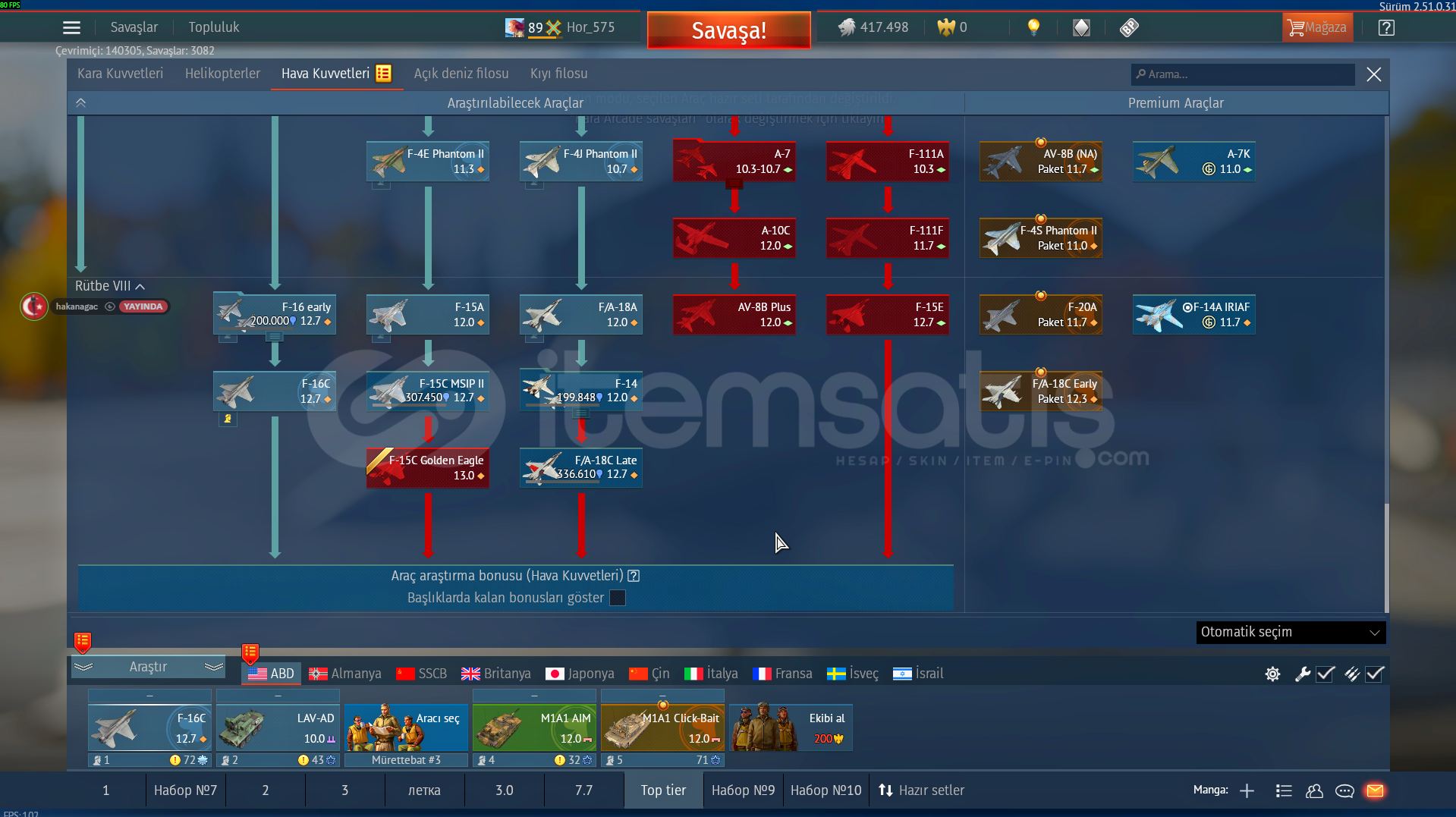The height and width of the screenshot is (817, 1456).
Task: Open help for Araç araştırma bonusu
Action: (x=634, y=576)
